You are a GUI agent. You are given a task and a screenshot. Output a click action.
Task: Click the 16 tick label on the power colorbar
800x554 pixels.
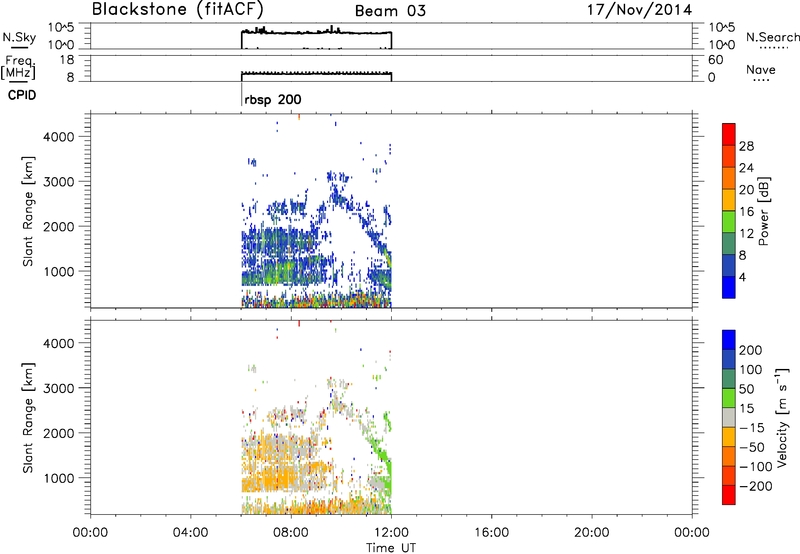tap(746, 212)
